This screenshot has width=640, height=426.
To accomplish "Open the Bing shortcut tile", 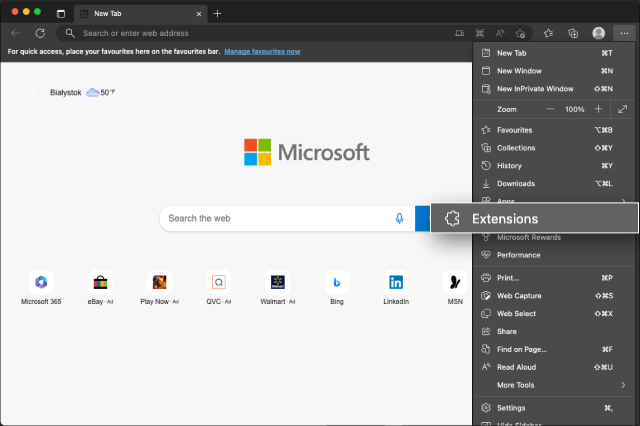I will click(x=337, y=282).
